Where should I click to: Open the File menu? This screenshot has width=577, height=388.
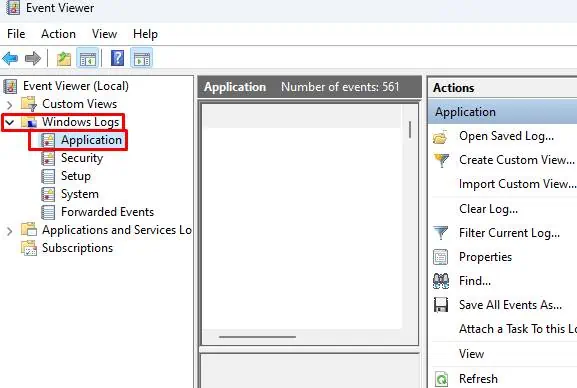[16, 34]
